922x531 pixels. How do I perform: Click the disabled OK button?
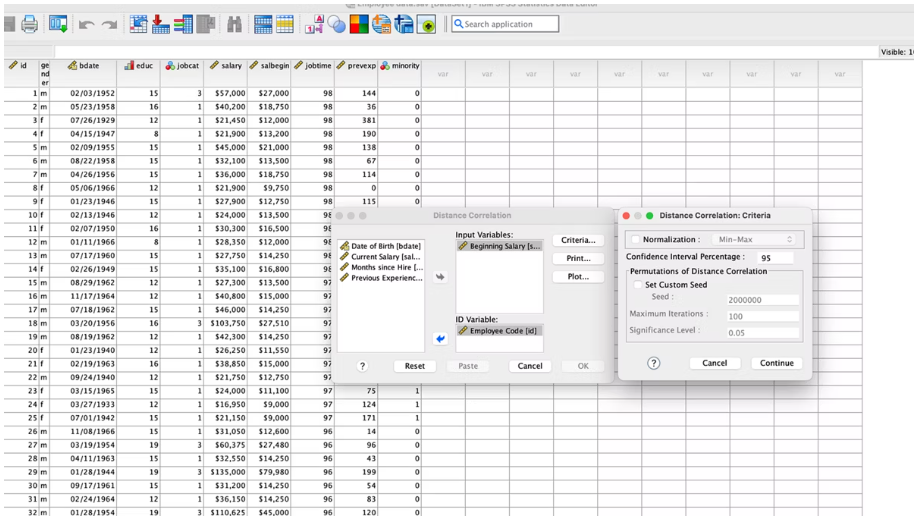coord(583,366)
